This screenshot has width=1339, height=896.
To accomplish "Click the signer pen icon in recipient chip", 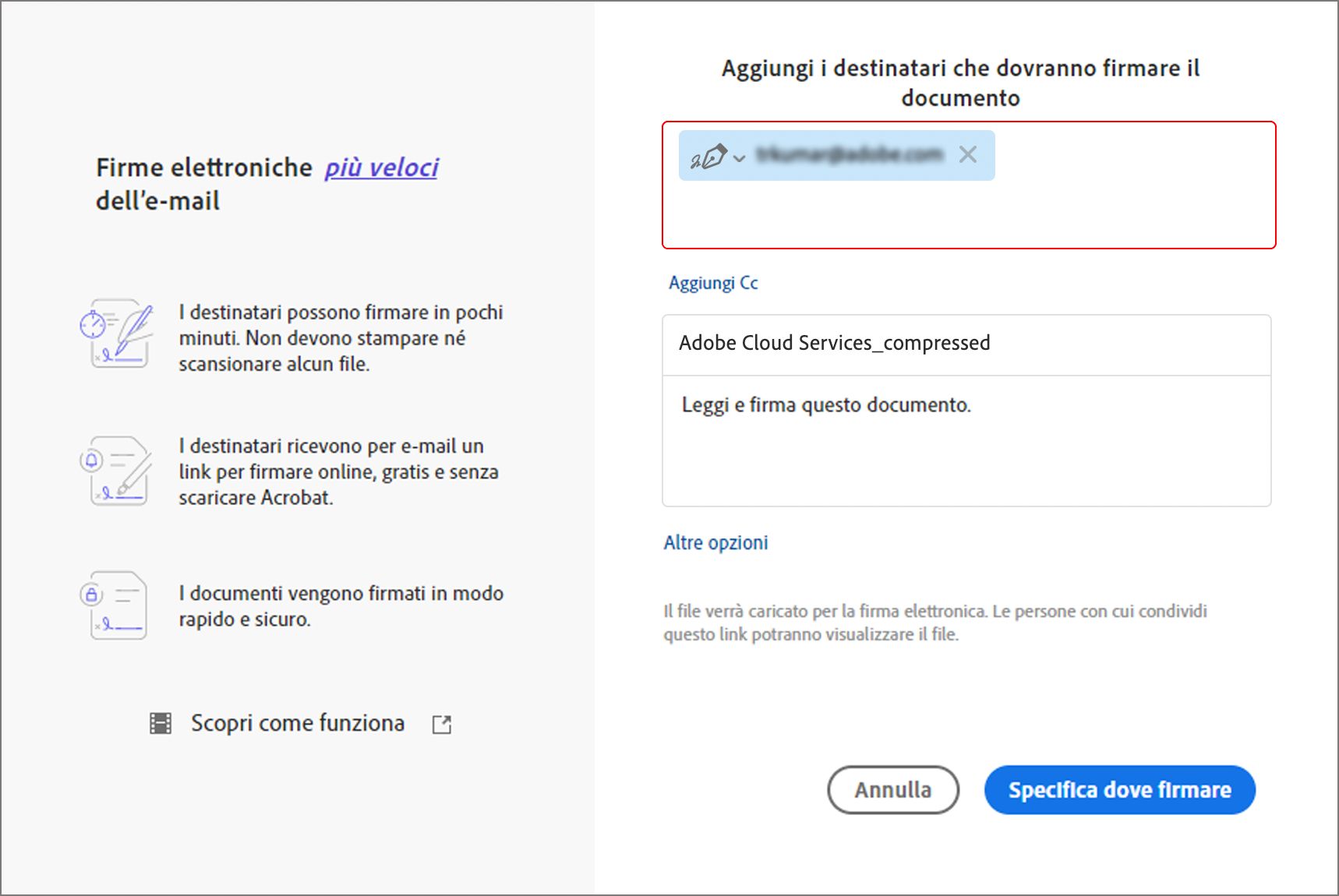I will (x=708, y=157).
